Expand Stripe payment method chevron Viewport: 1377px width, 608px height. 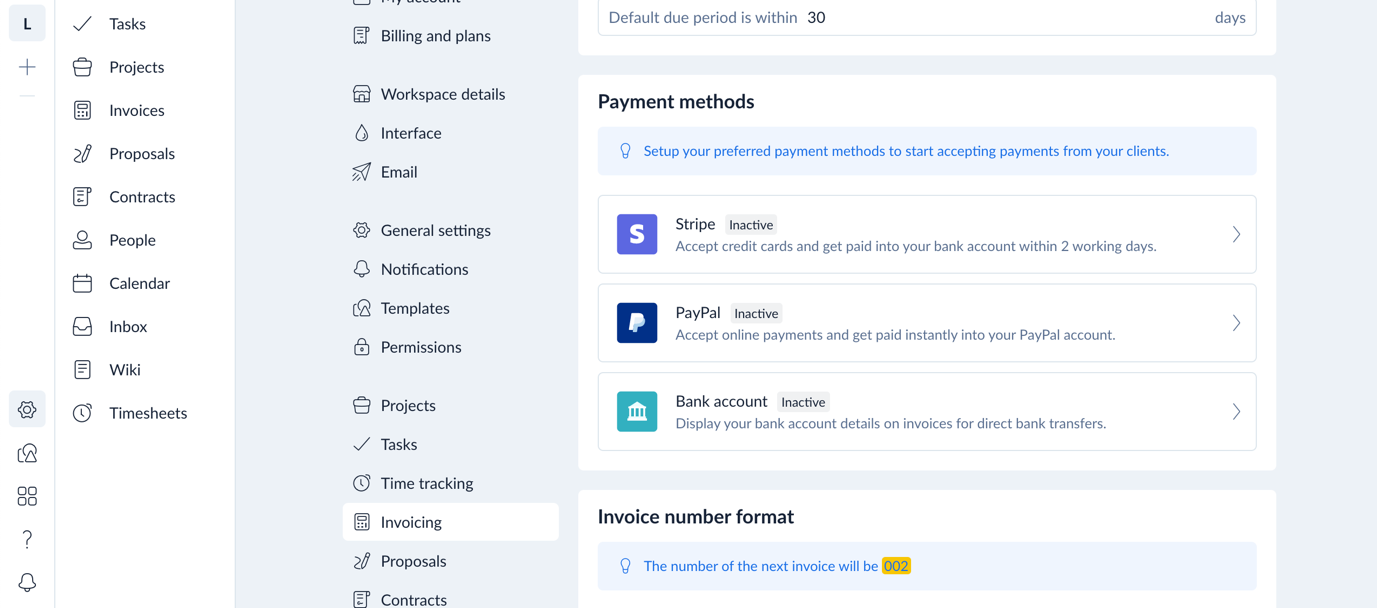[x=1236, y=234]
